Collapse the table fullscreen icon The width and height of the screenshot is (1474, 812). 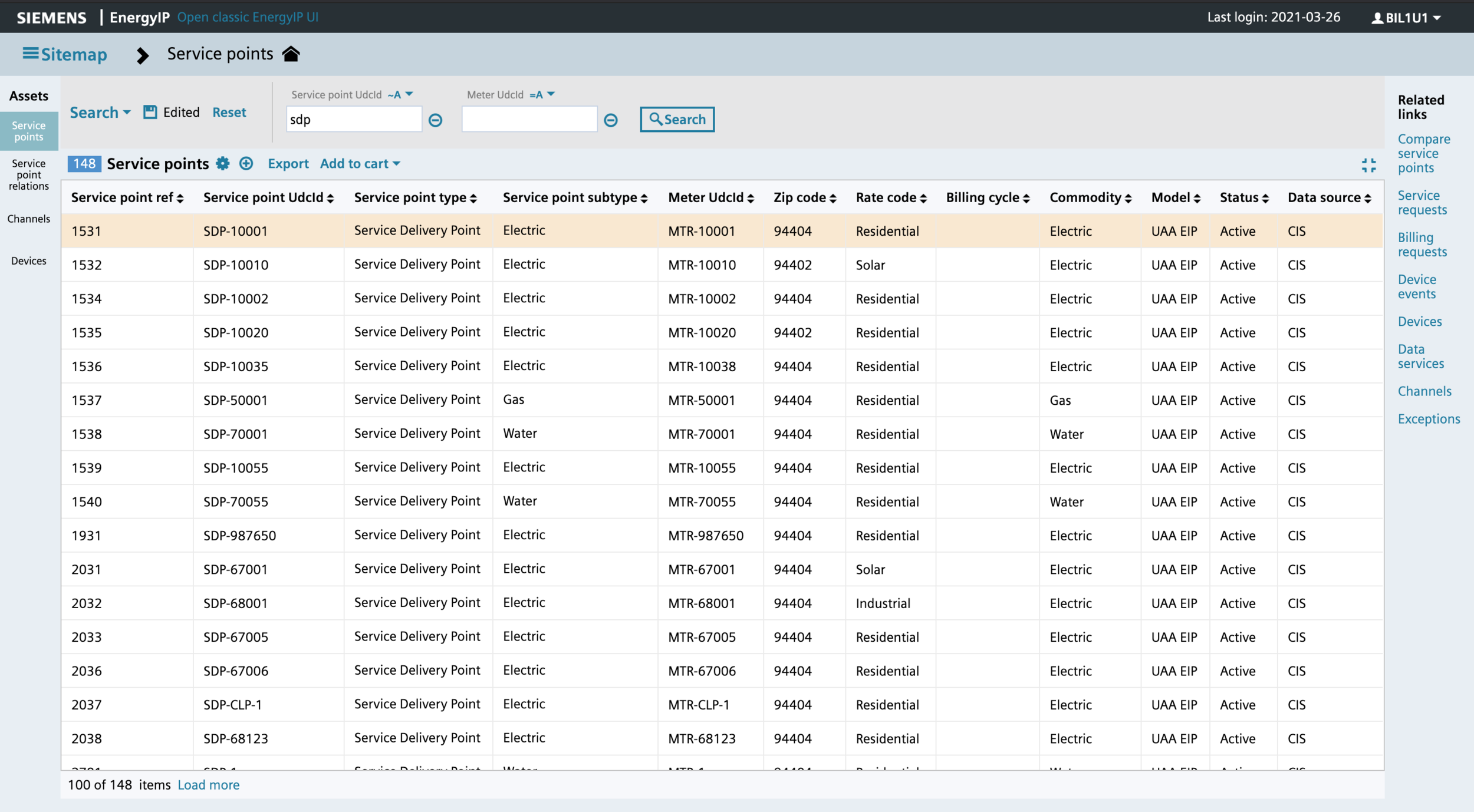coord(1368,166)
